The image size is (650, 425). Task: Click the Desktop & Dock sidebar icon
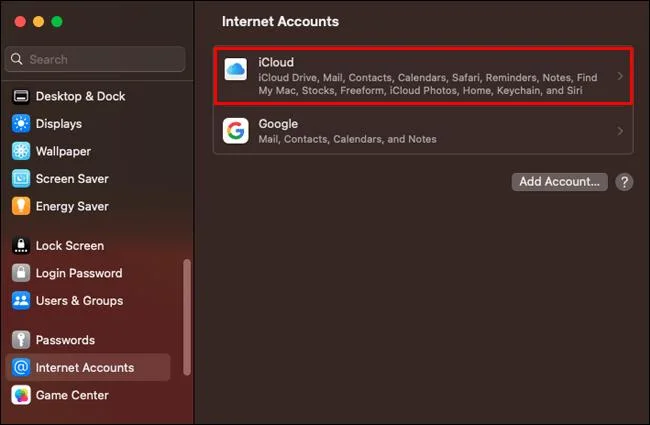click(x=21, y=96)
